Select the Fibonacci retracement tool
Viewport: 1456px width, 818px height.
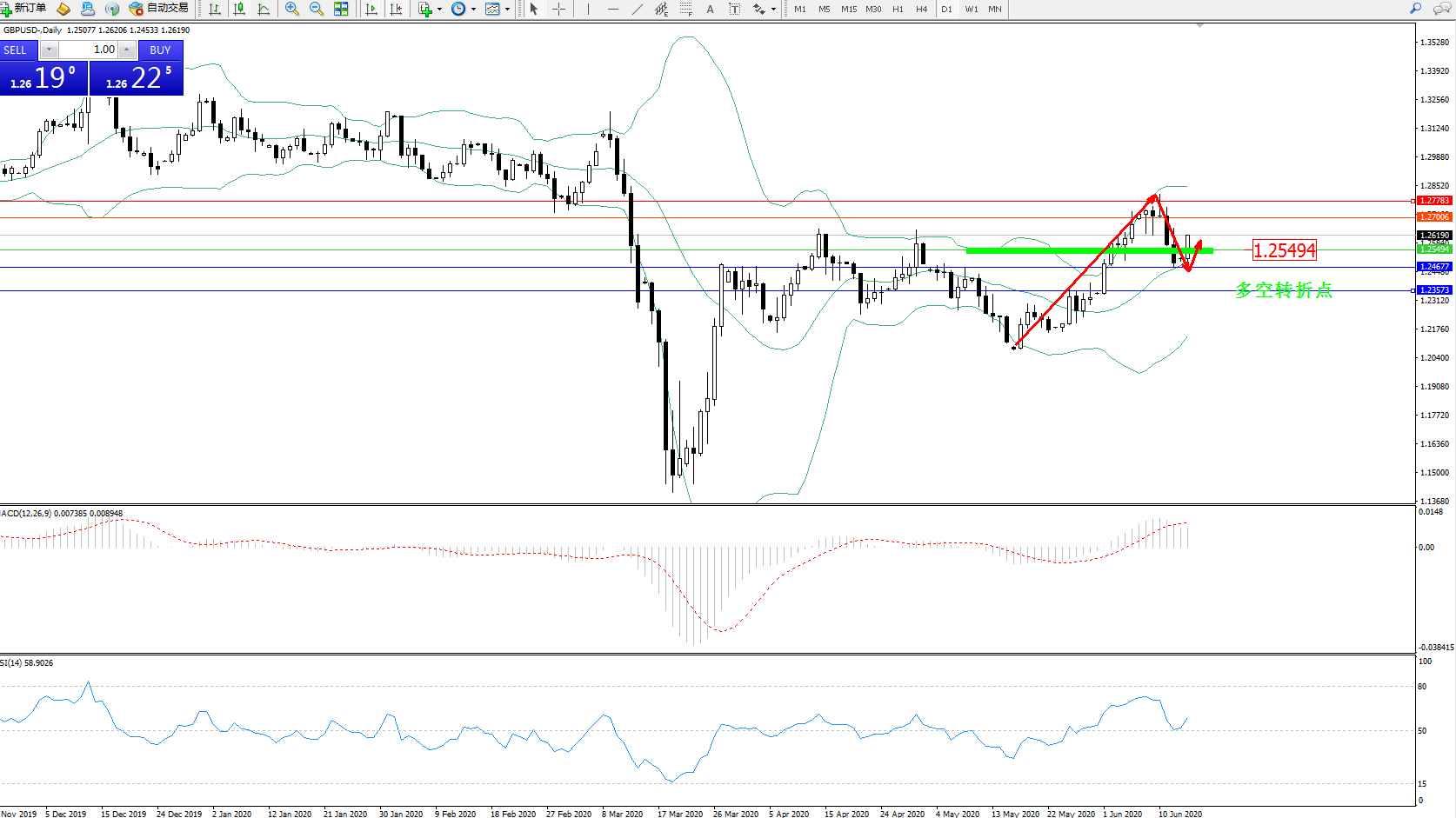pyautogui.click(x=686, y=9)
